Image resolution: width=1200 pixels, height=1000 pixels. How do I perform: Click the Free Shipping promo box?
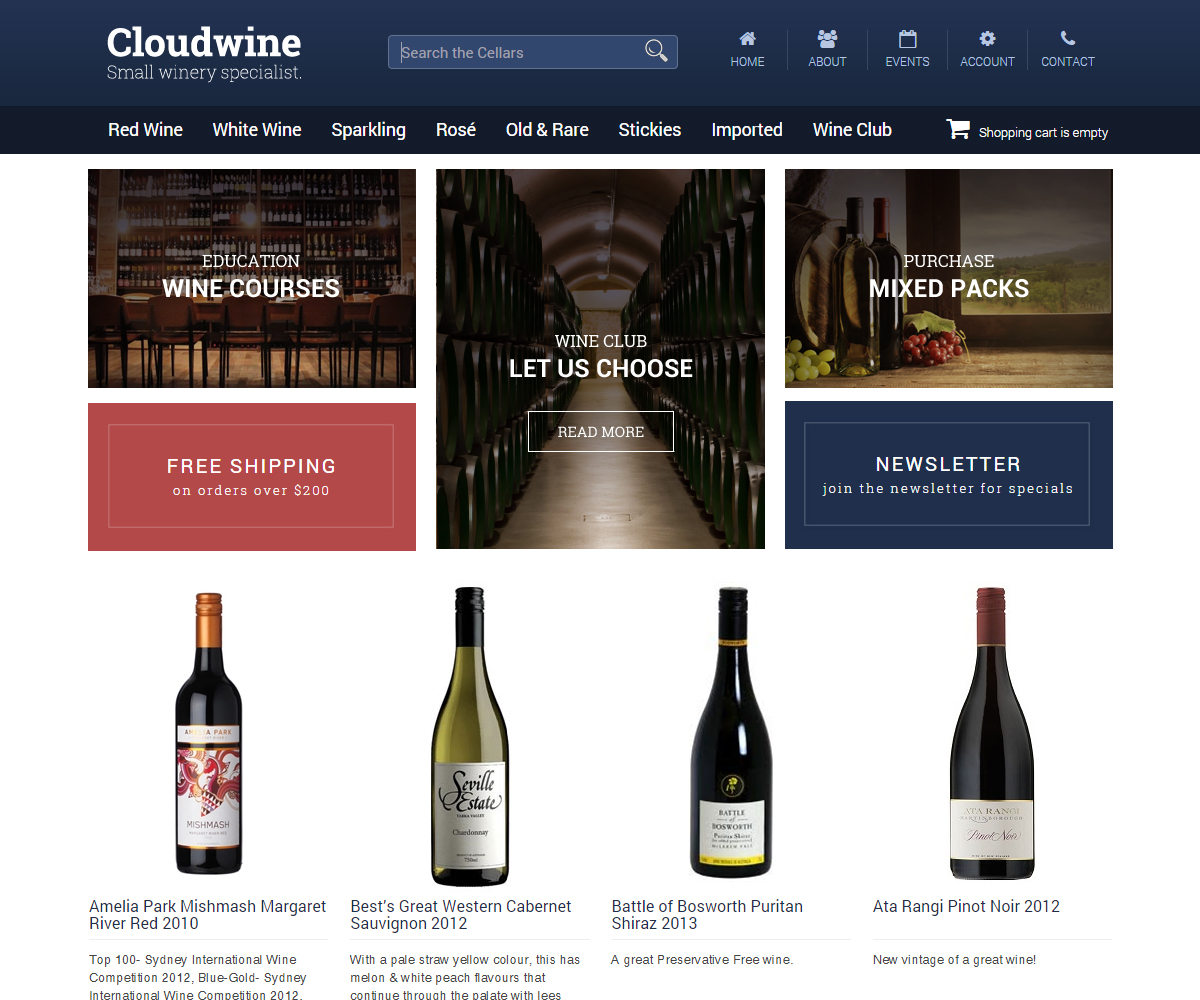tap(252, 477)
